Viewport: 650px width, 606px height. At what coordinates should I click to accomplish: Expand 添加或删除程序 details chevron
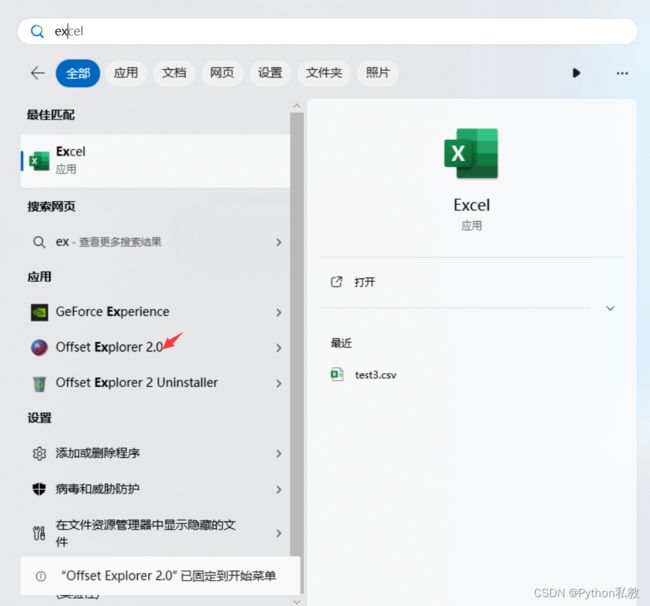(279, 454)
